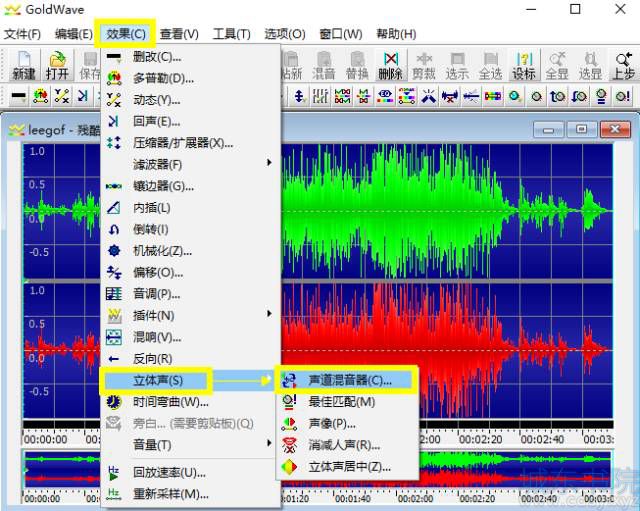Click the vertical up-down arrows toolbar icon
The width and height of the screenshot is (640, 511).
click(299, 96)
